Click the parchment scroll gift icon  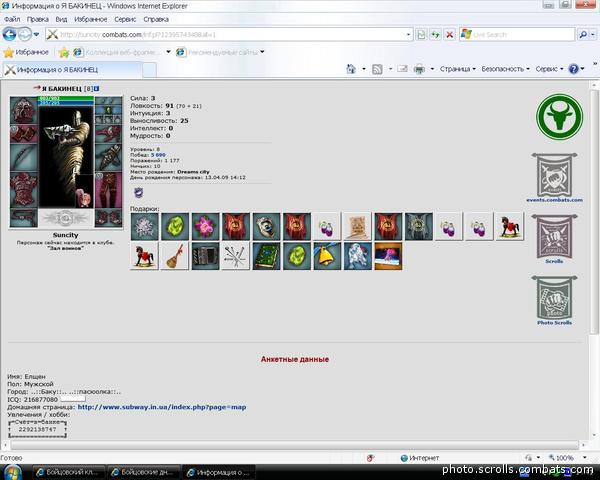point(358,227)
